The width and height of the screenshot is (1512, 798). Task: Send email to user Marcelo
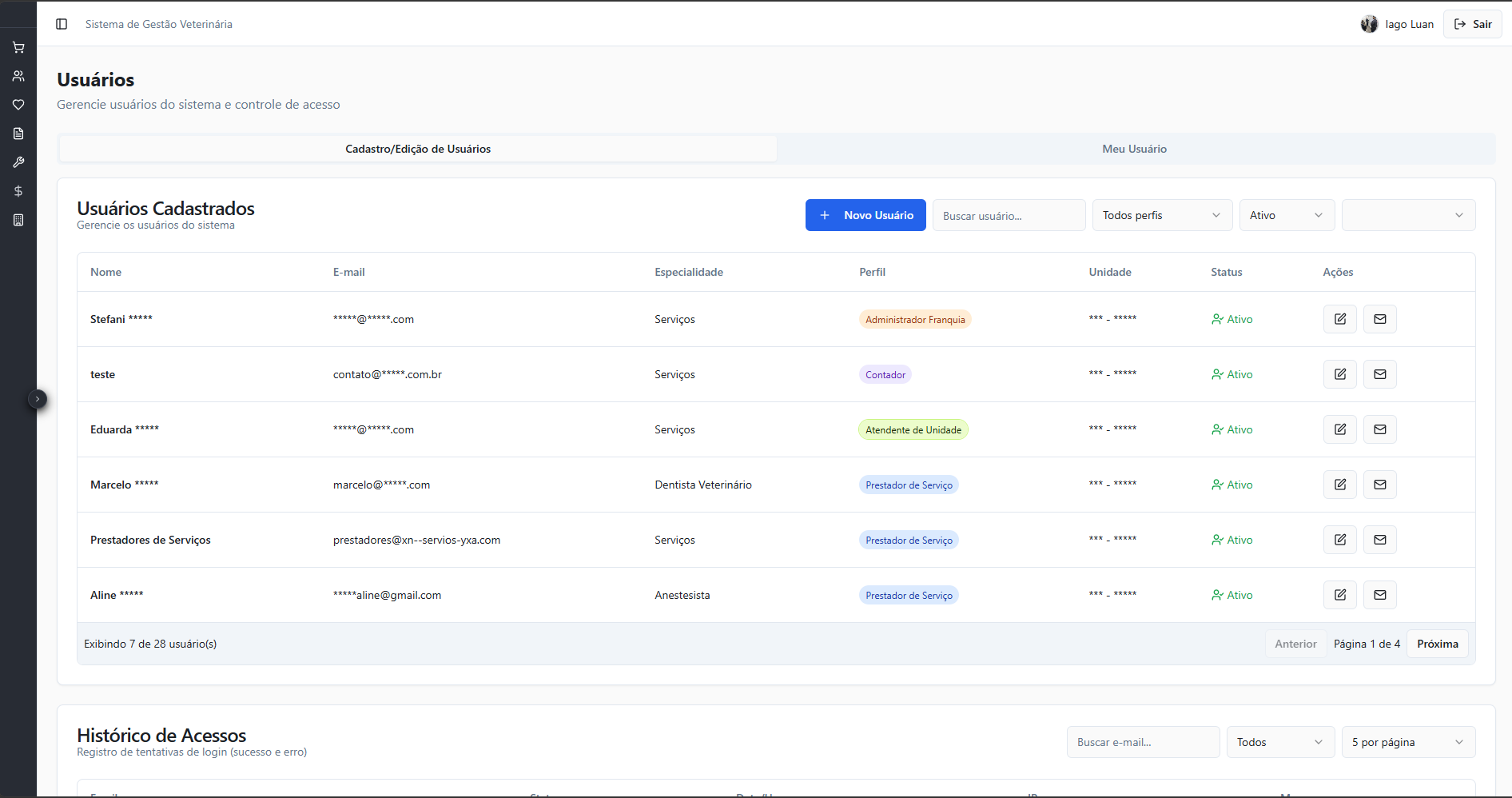pyautogui.click(x=1380, y=485)
